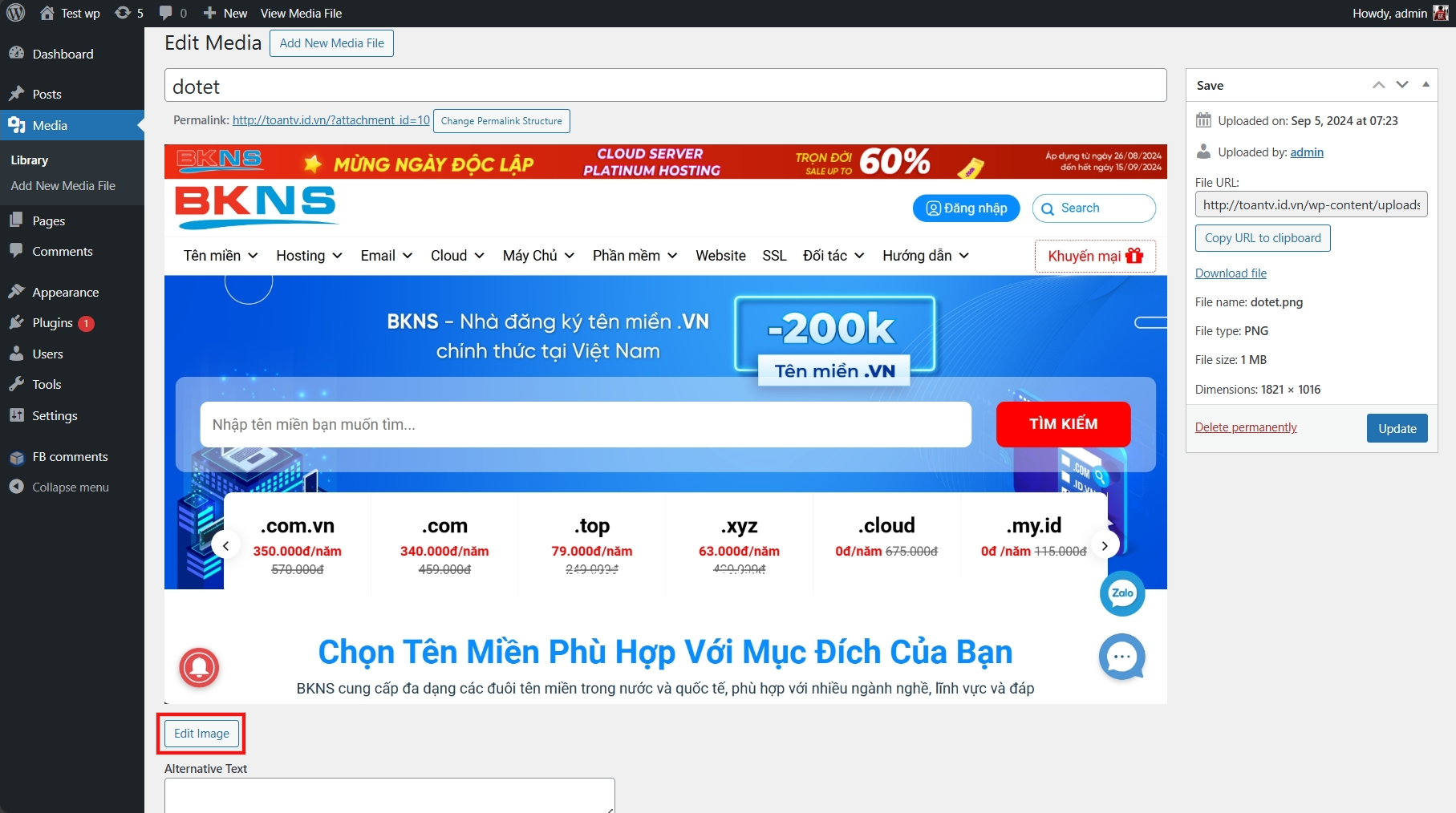Click the Appearance brush icon
This screenshot has height=813, width=1456.
pyautogui.click(x=17, y=292)
